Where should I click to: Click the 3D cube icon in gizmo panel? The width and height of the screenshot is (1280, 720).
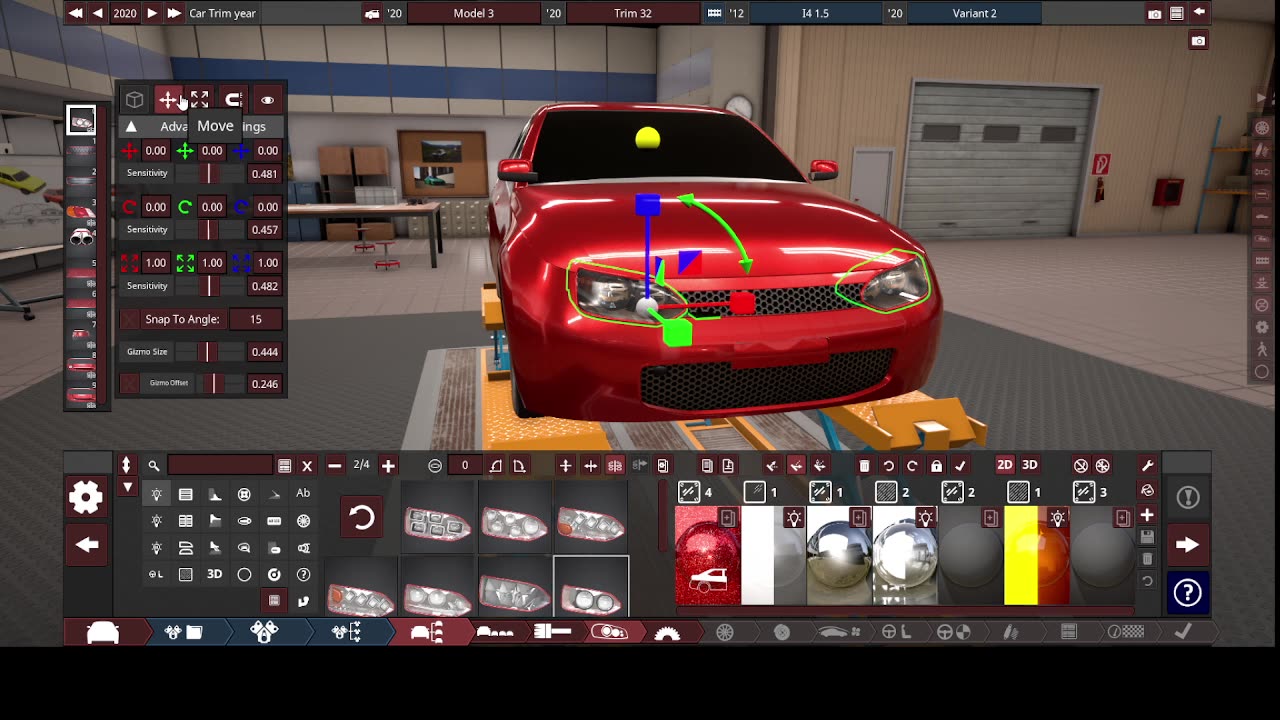click(134, 100)
